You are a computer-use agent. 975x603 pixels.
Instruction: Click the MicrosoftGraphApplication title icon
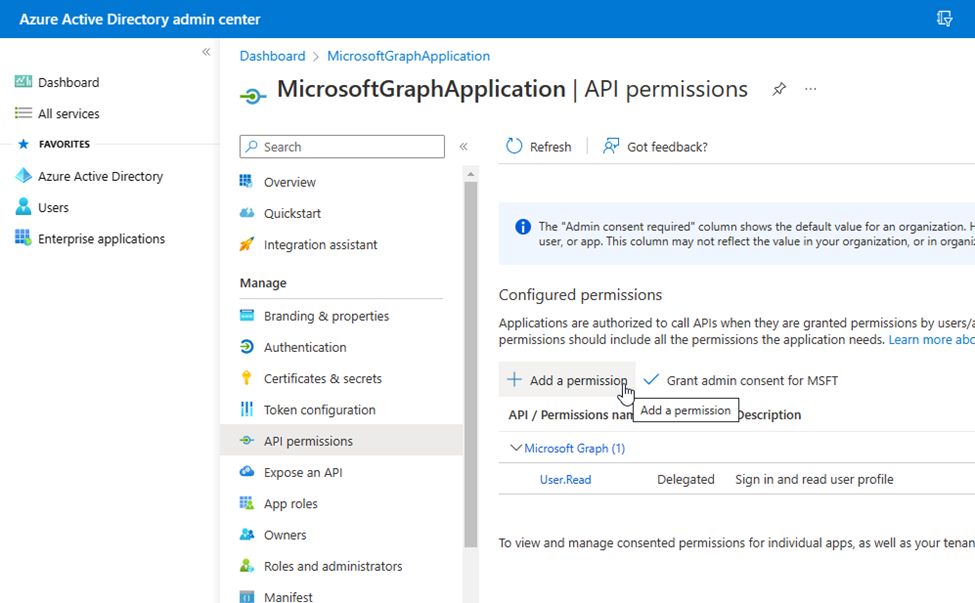[252, 96]
